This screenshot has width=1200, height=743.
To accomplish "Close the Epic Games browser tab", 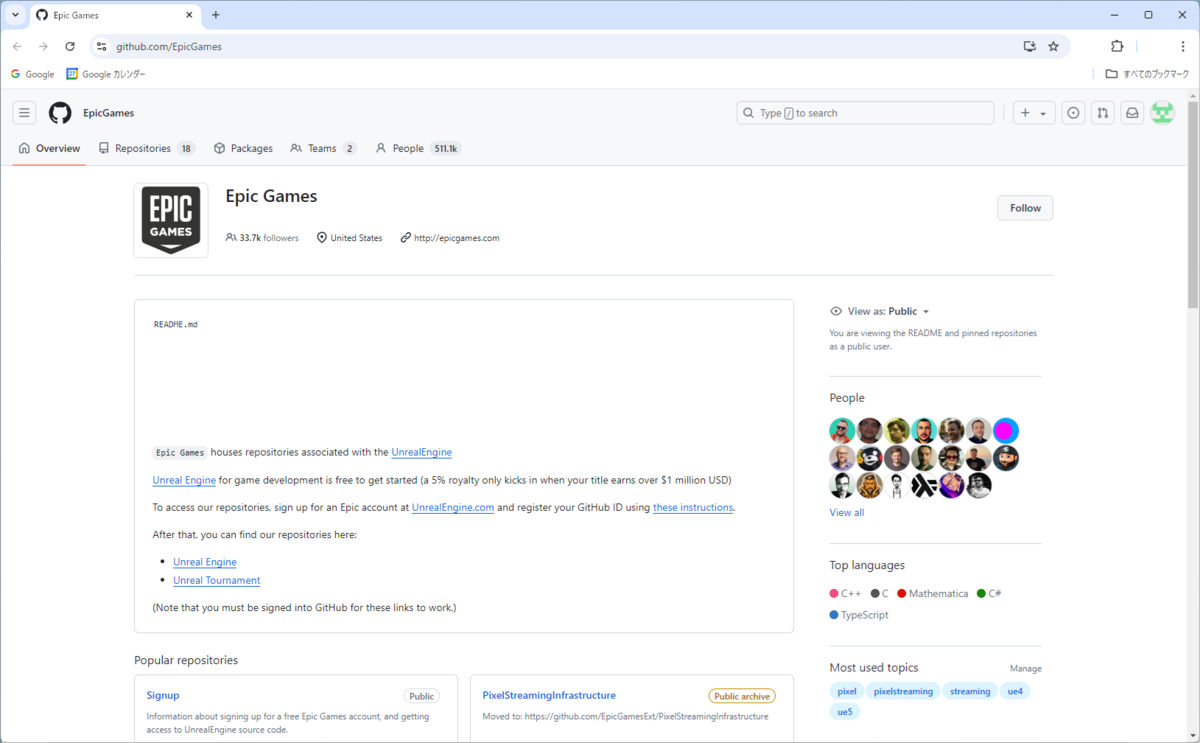I will tap(190, 15).
